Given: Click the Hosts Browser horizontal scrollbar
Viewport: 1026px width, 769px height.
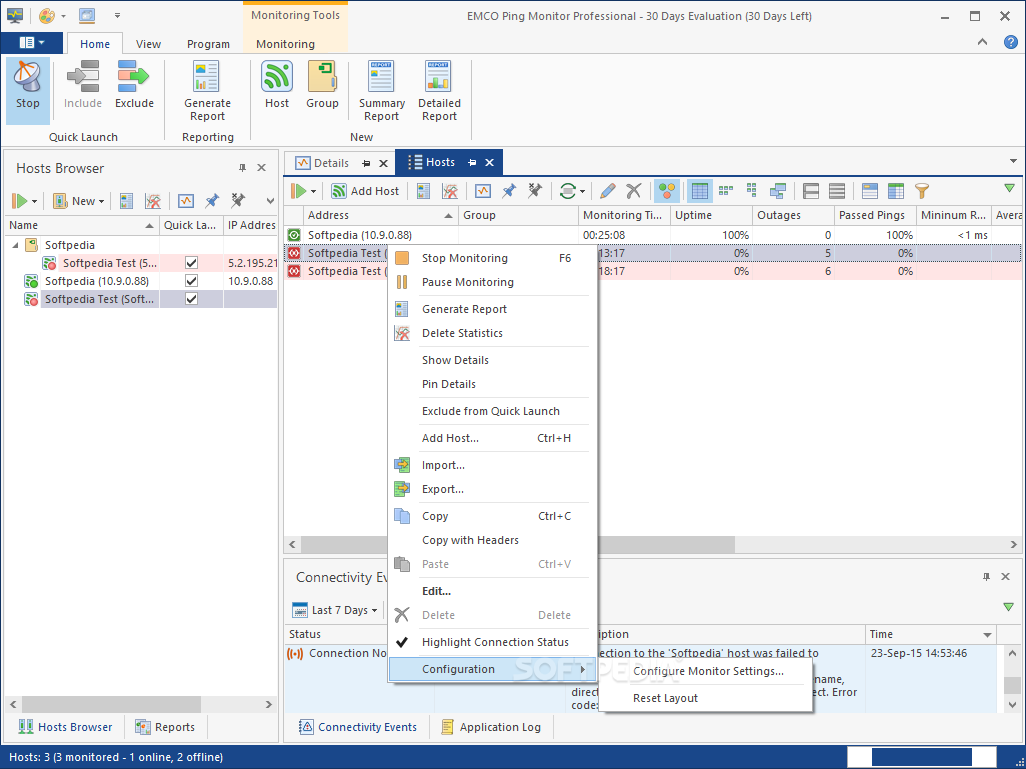Looking at the screenshot, I should tap(112, 704).
